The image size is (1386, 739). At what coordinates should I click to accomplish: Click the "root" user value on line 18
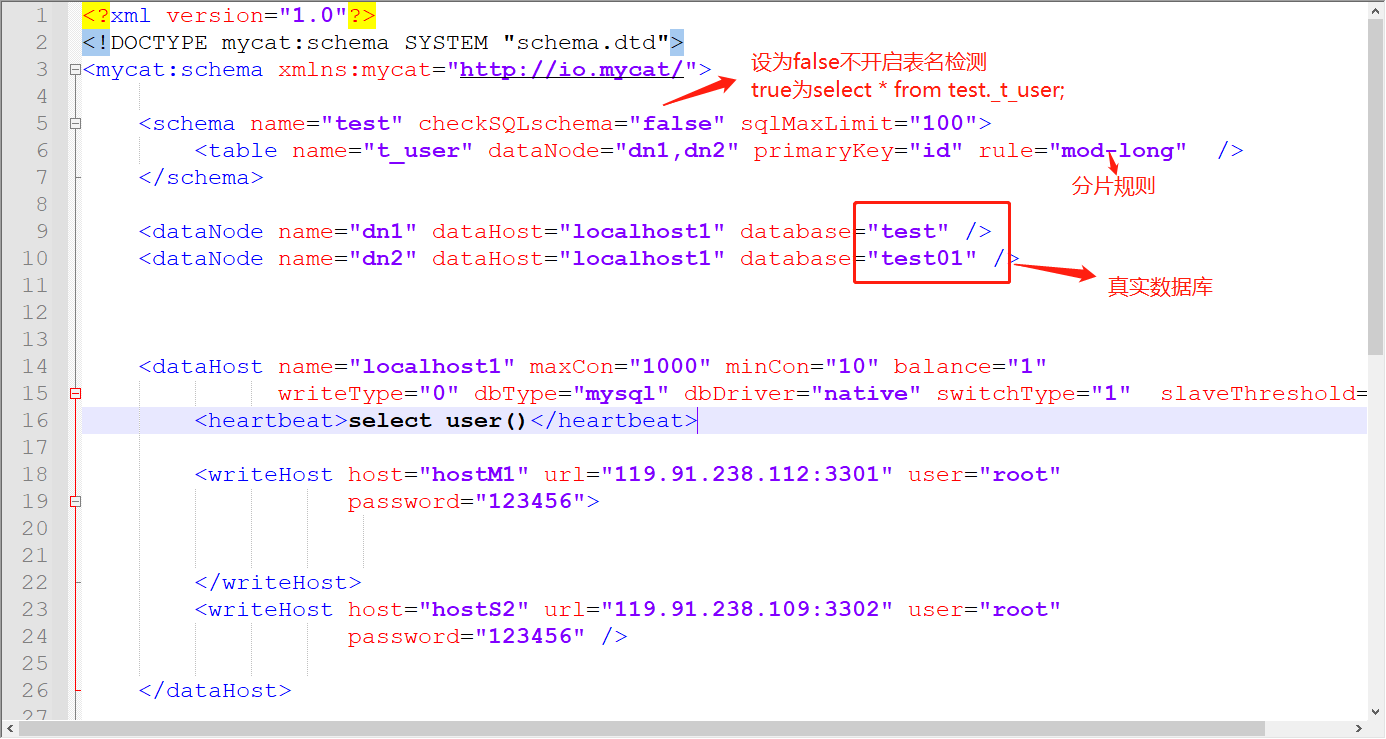[x=1019, y=475]
